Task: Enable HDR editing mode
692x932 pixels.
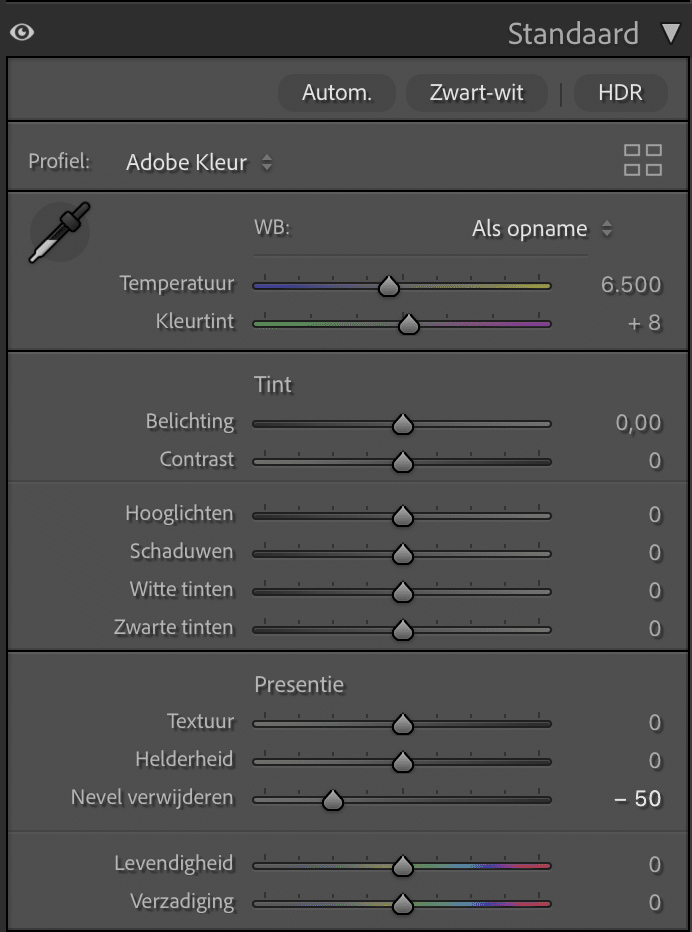Action: tap(620, 93)
